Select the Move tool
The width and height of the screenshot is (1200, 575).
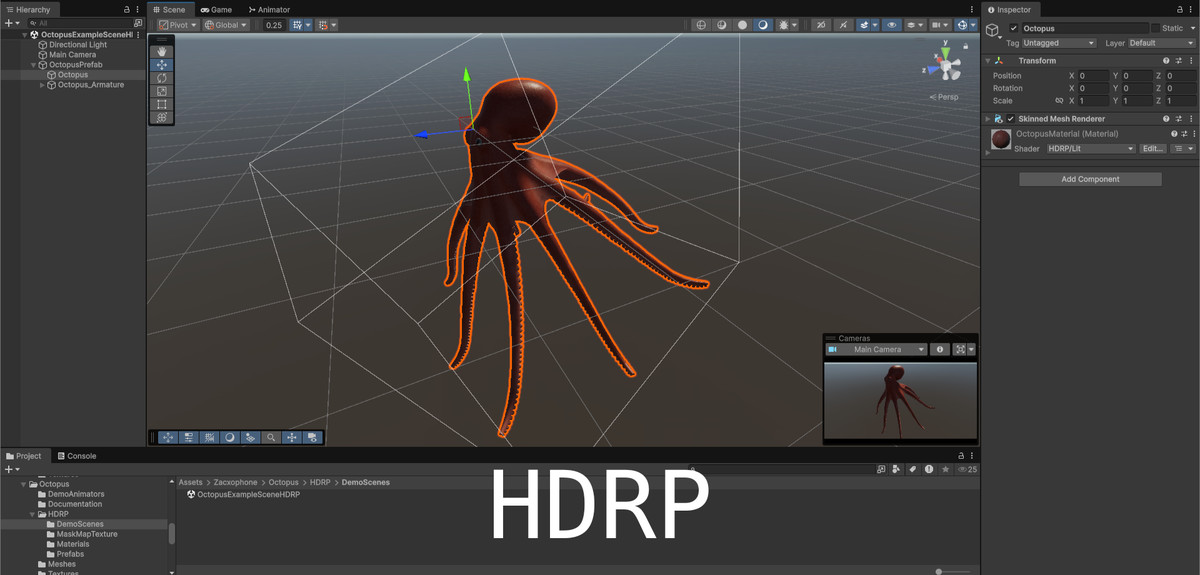pyautogui.click(x=162, y=64)
